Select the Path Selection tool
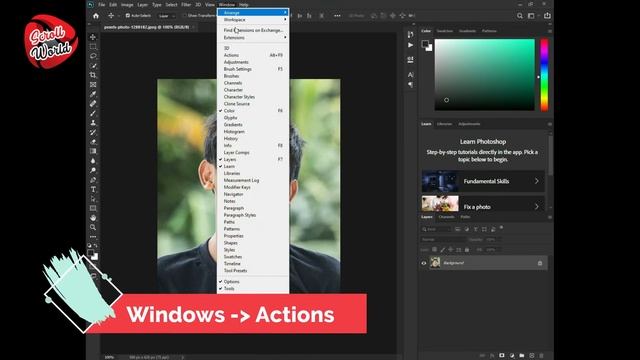Viewport: 640px width, 360px height. coord(93,199)
